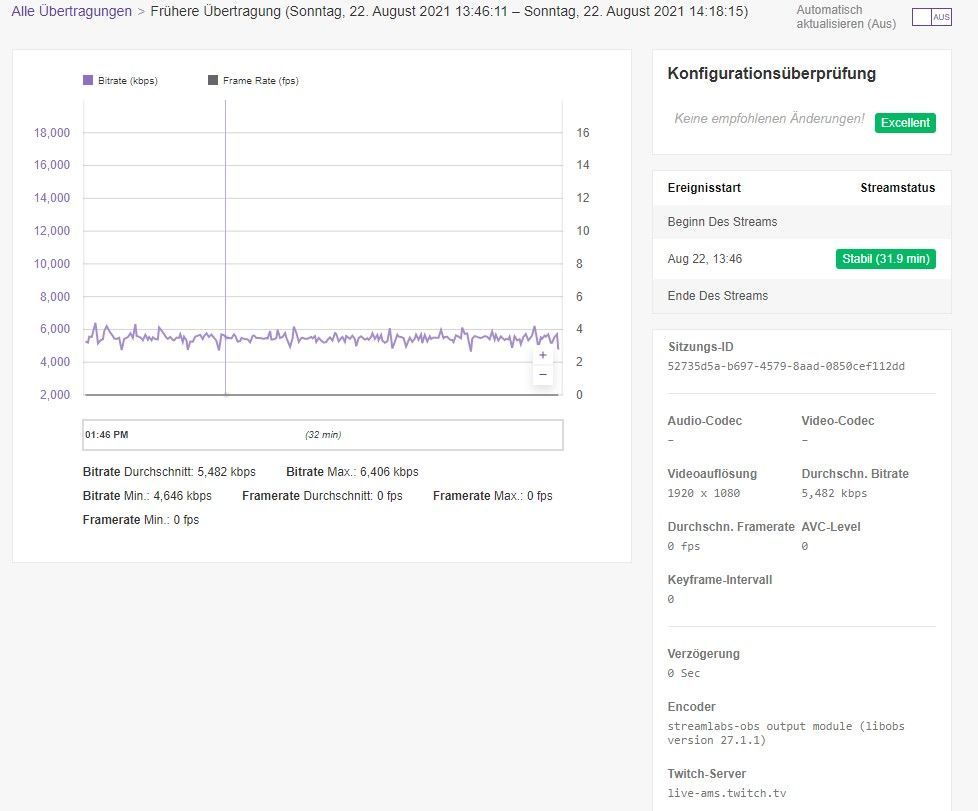The width and height of the screenshot is (978, 811).
Task: Click the live-ams.twitch.tv server address
Action: pyautogui.click(x=726, y=792)
